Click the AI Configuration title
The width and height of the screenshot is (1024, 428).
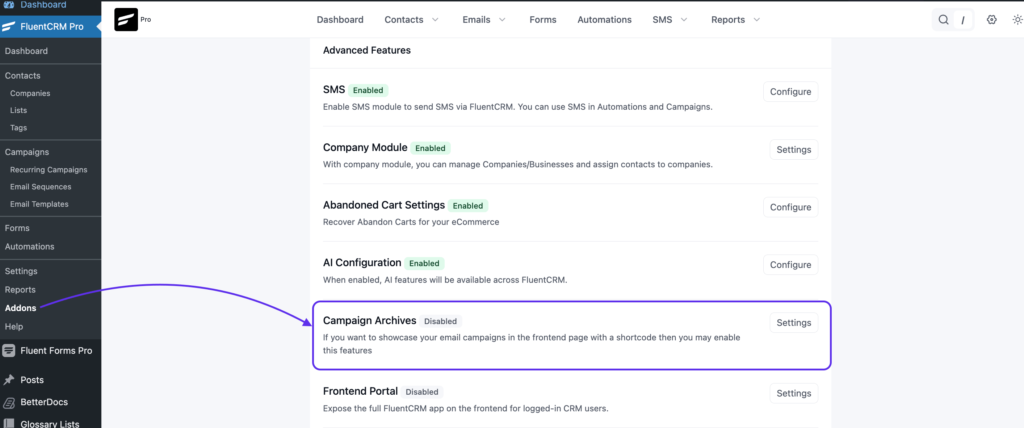[362, 263]
